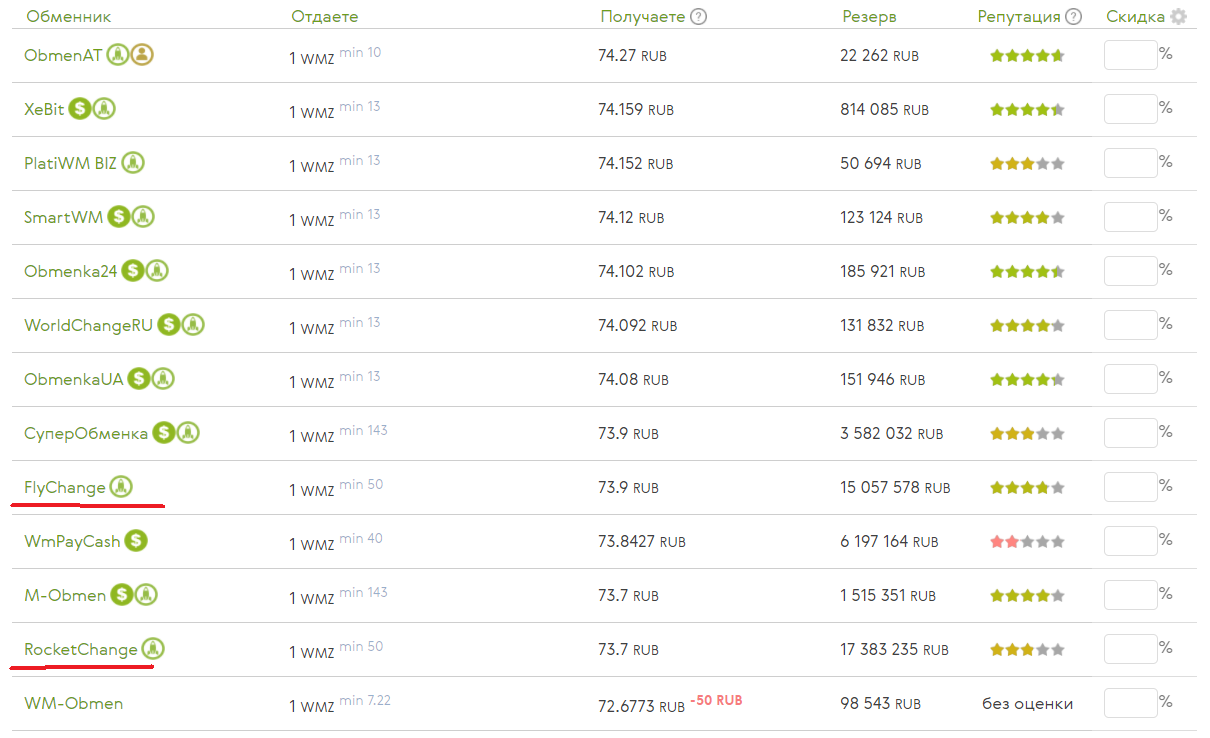Click the Обменник column header
Screen dimensions: 1210x738
click(69, 16)
